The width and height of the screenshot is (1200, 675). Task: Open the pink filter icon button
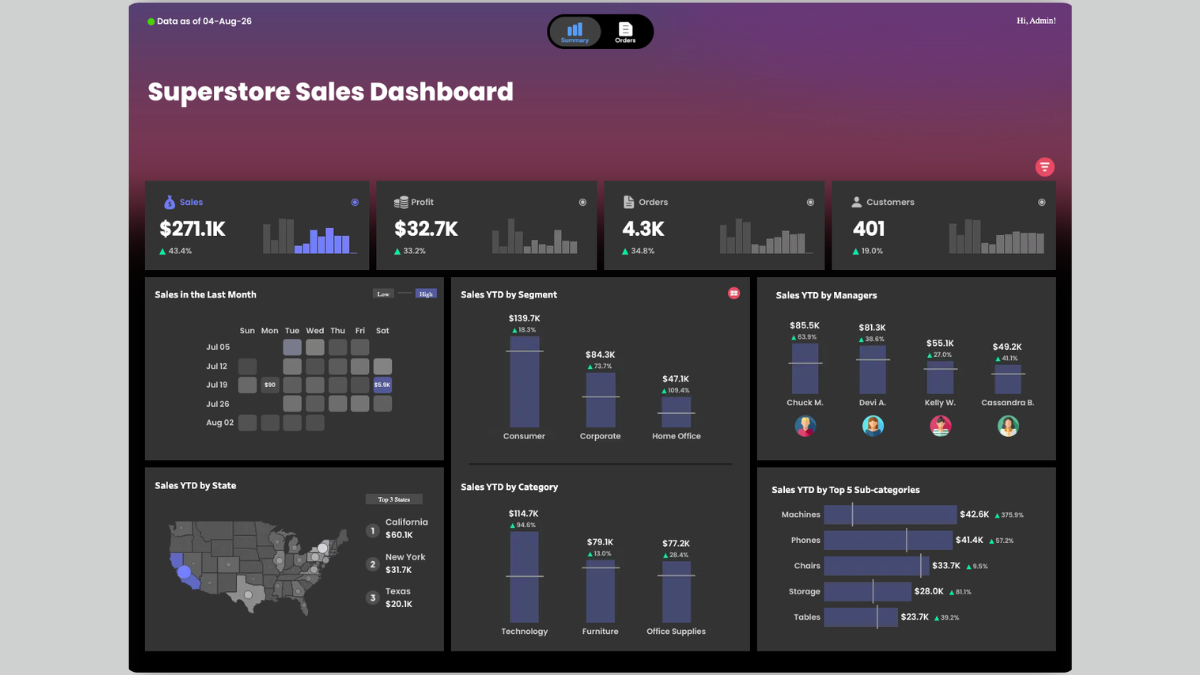(1045, 167)
